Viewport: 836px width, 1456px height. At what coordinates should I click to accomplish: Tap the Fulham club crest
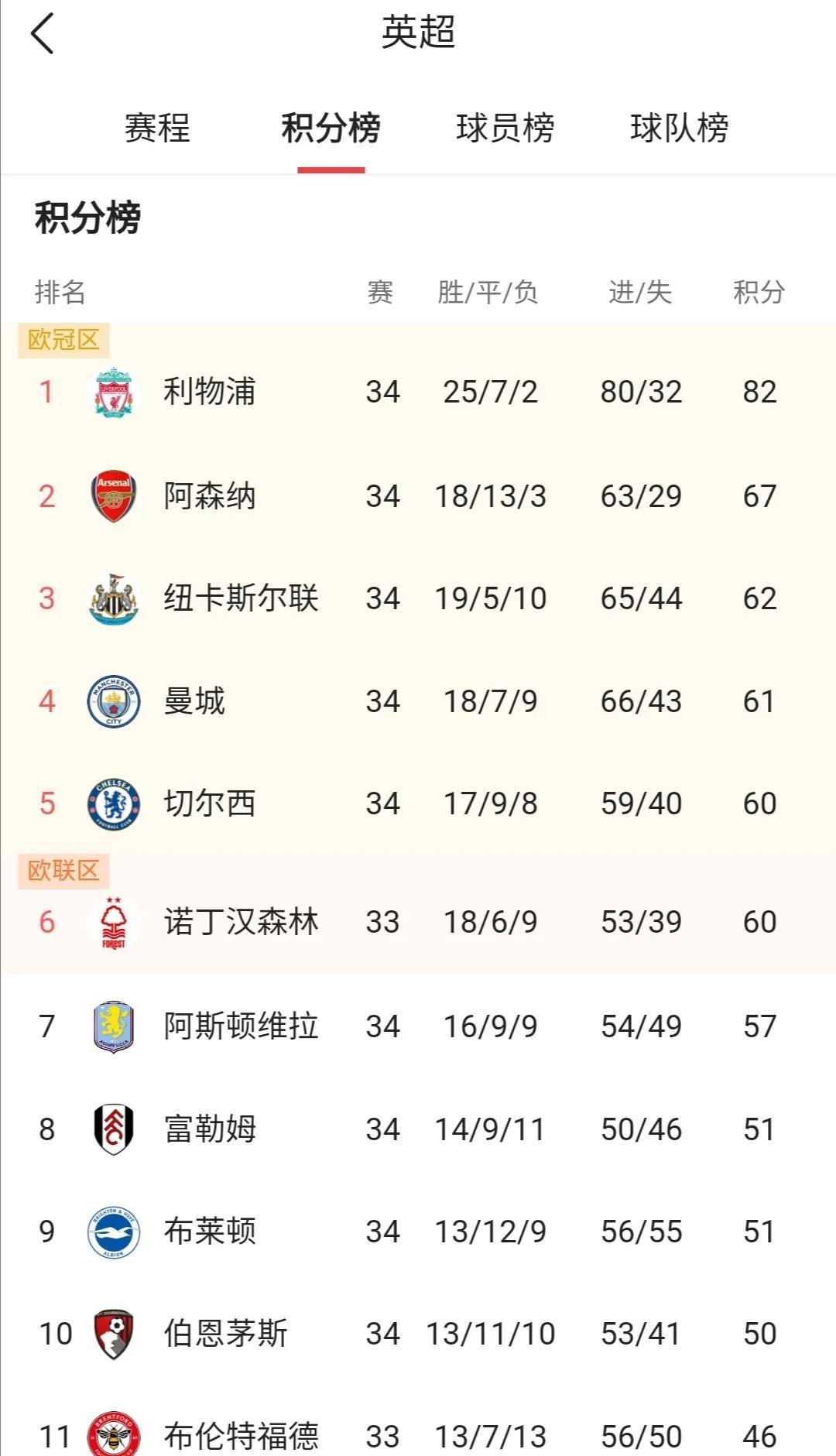point(114,1129)
